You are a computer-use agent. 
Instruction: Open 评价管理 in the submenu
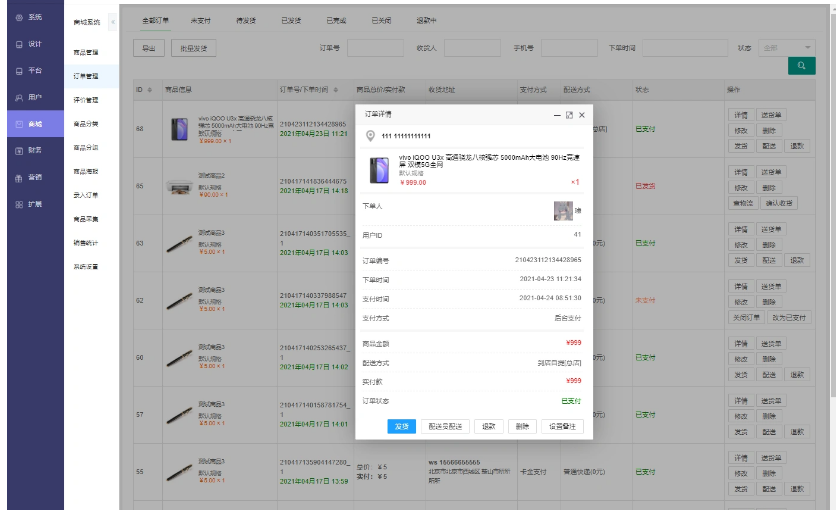coord(86,100)
